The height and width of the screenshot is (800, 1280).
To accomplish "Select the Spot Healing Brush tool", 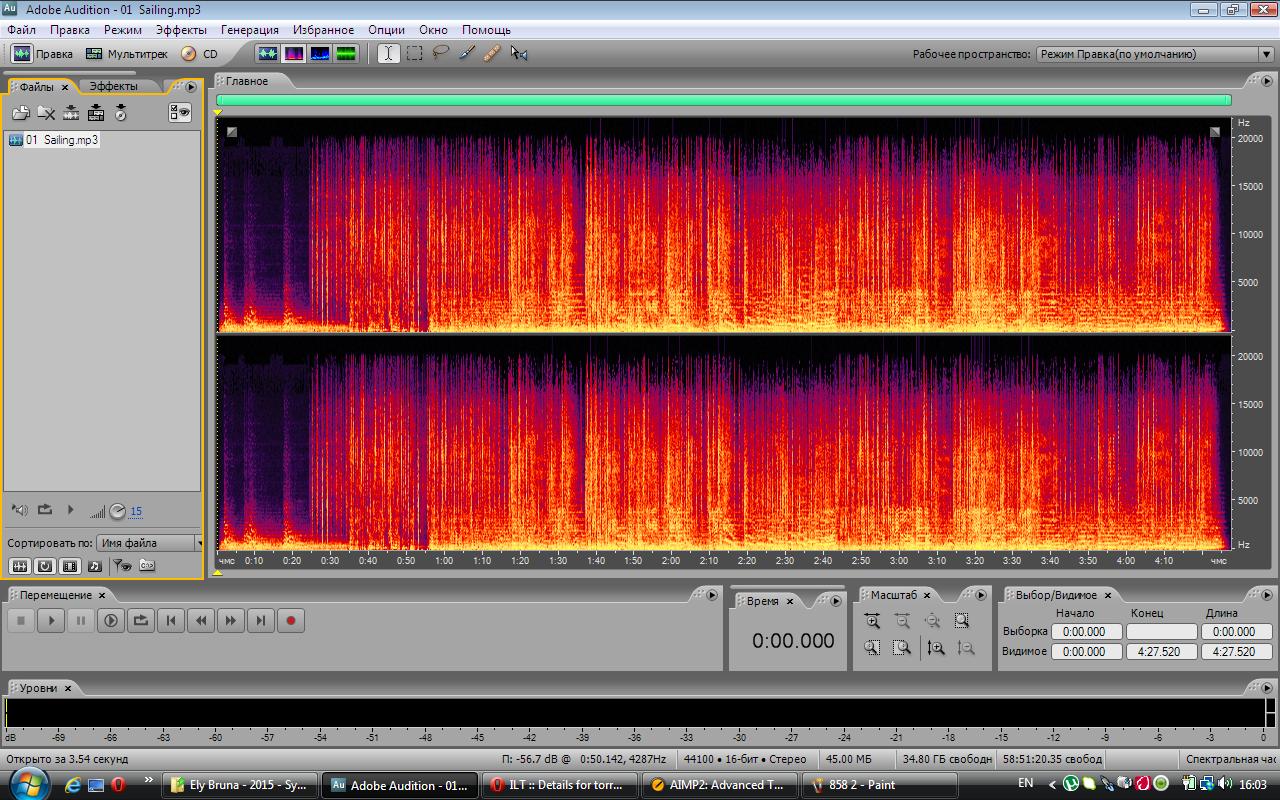I will 492,54.
